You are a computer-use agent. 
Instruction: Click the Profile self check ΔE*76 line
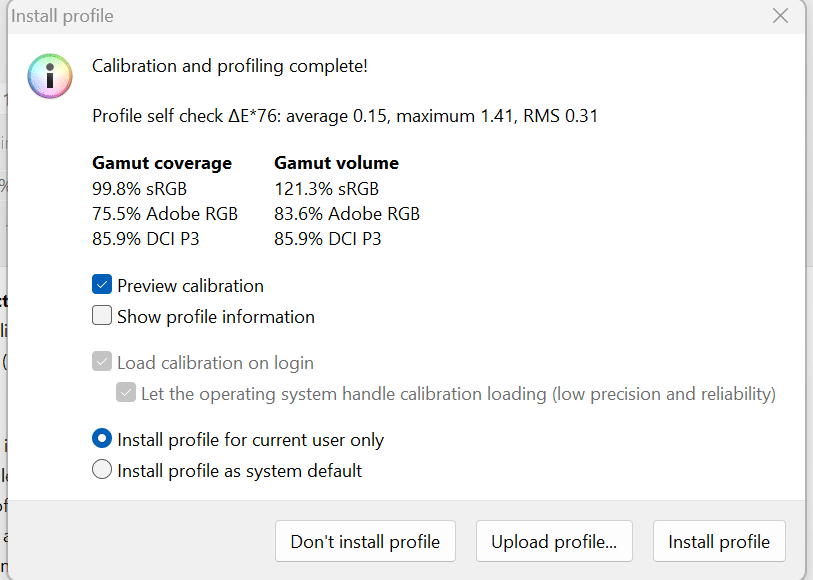click(345, 116)
